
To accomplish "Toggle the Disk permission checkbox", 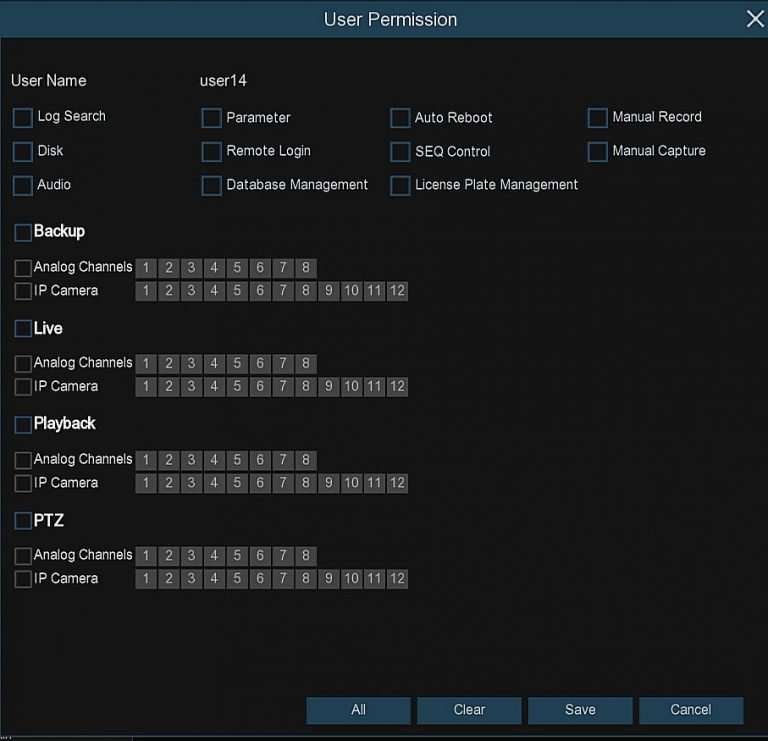I will (x=23, y=152).
